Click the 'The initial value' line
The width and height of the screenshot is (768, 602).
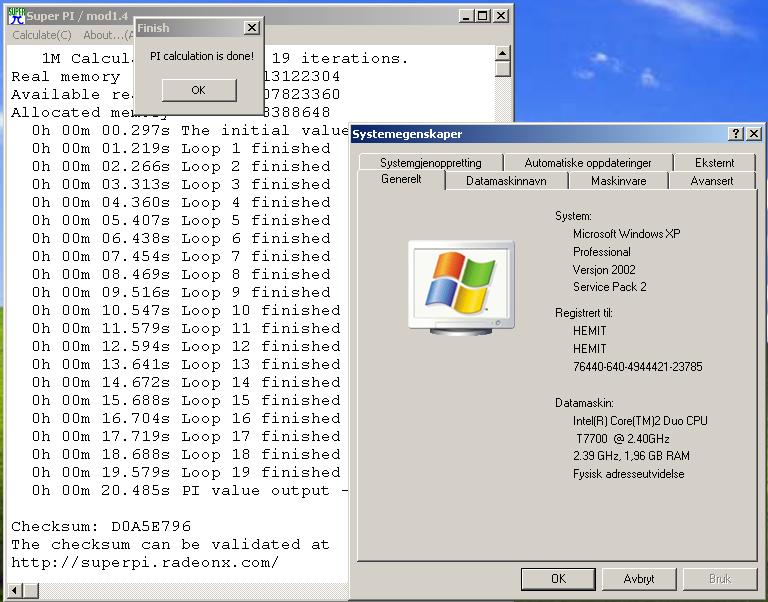190,130
